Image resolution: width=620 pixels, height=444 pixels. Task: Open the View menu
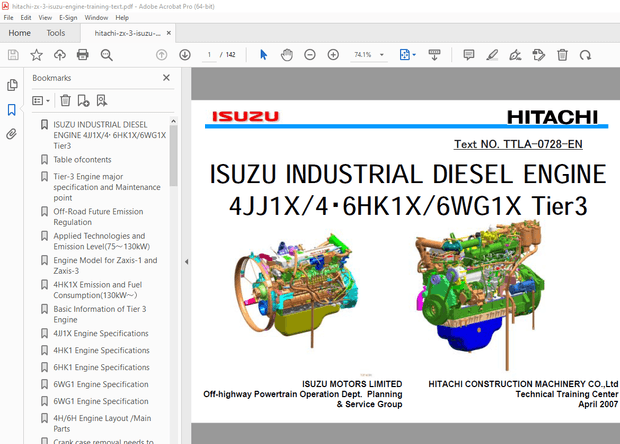[45, 18]
